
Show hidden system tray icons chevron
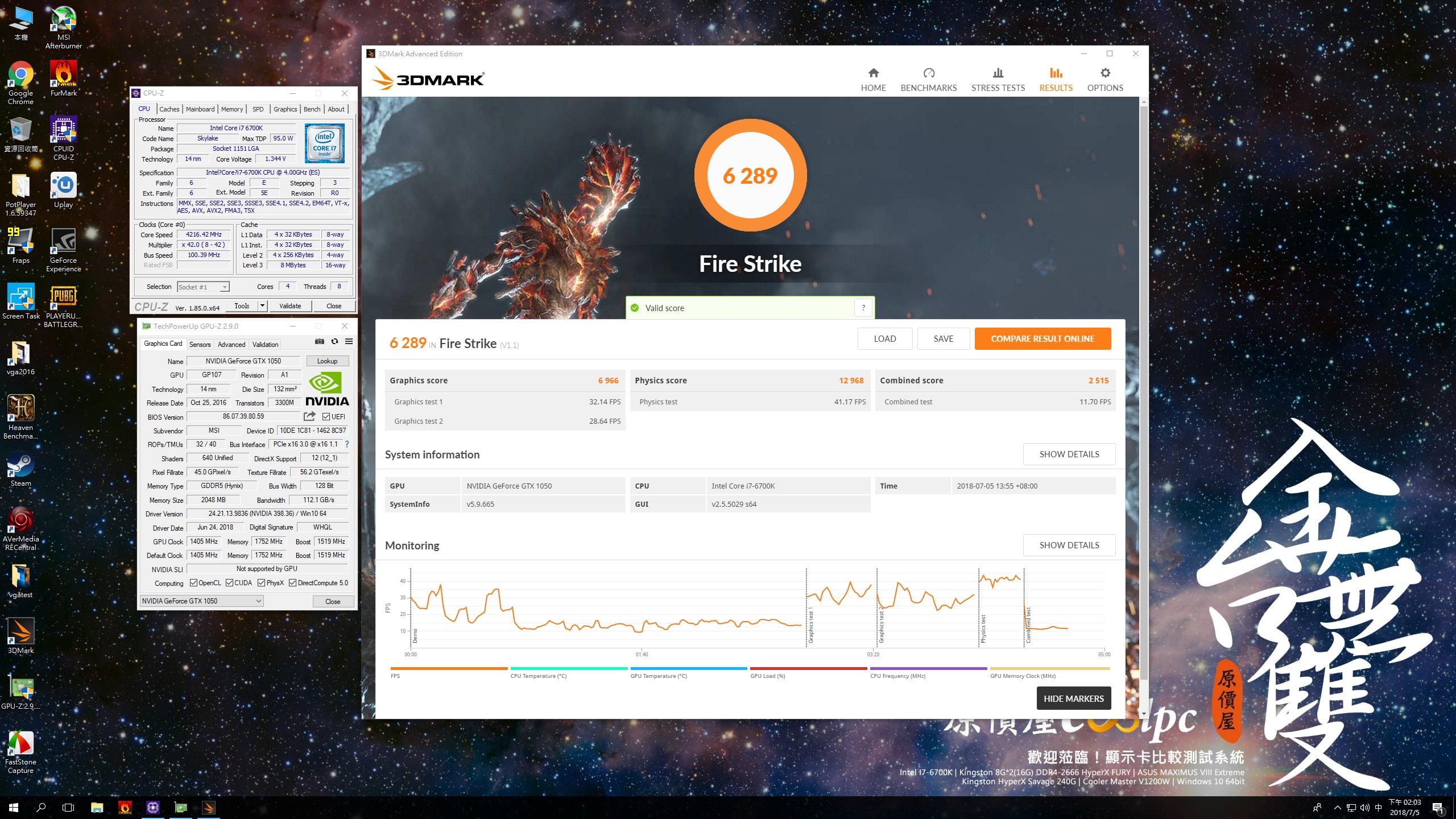(x=1338, y=808)
